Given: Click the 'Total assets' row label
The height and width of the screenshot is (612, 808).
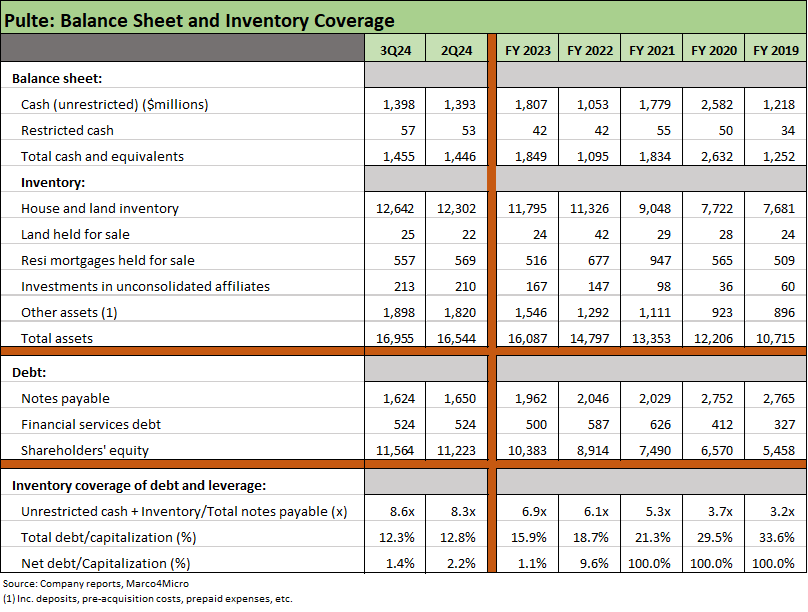Looking at the screenshot, I should click(57, 338).
